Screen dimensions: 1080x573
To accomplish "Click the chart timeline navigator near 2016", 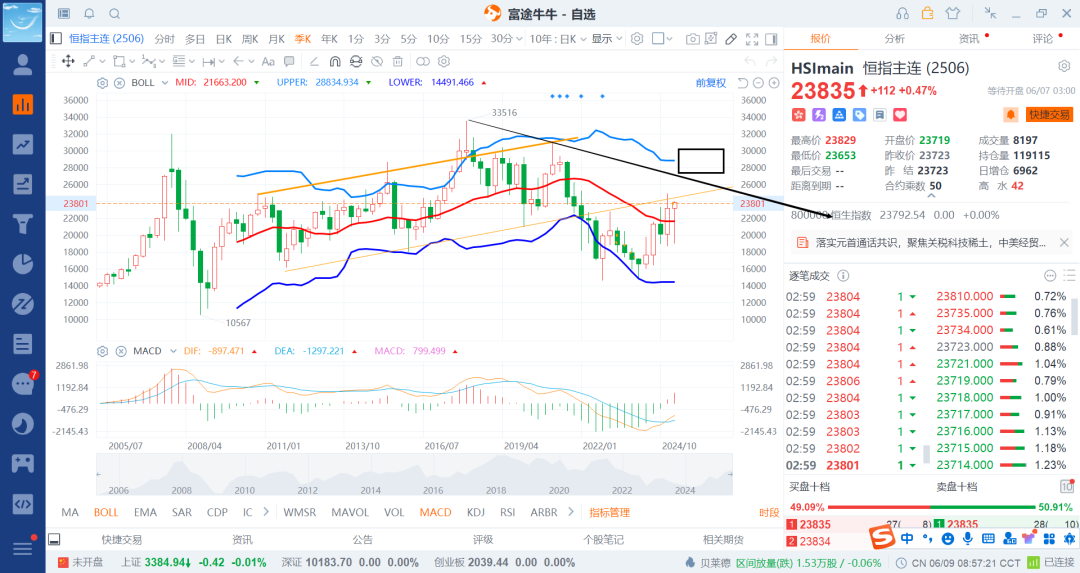I will pyautogui.click(x=433, y=490).
